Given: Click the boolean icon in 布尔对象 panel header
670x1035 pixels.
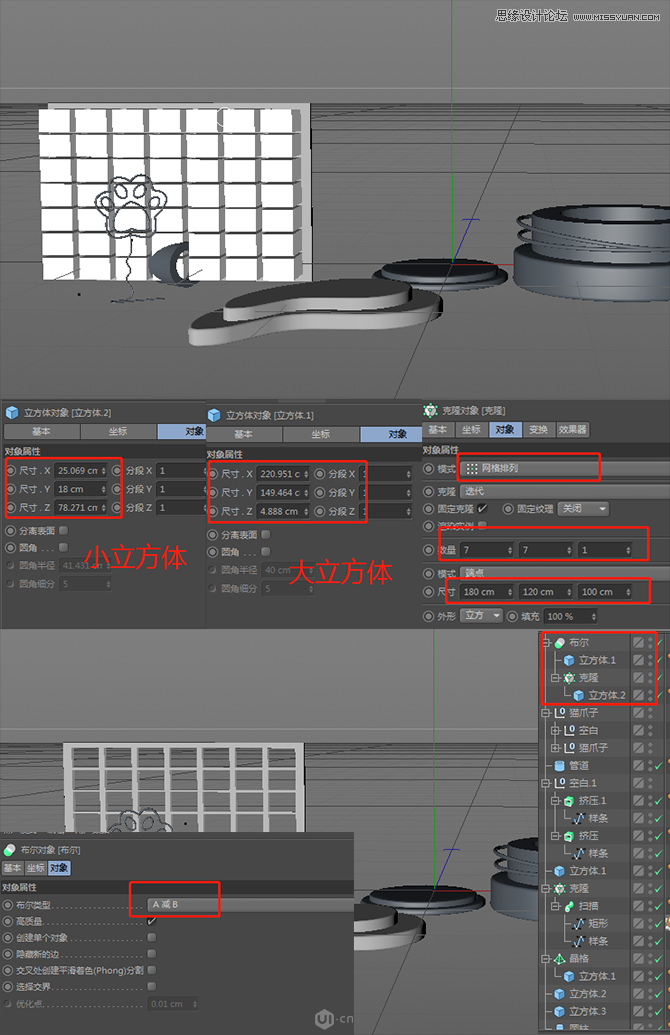Looking at the screenshot, I should 9,850.
